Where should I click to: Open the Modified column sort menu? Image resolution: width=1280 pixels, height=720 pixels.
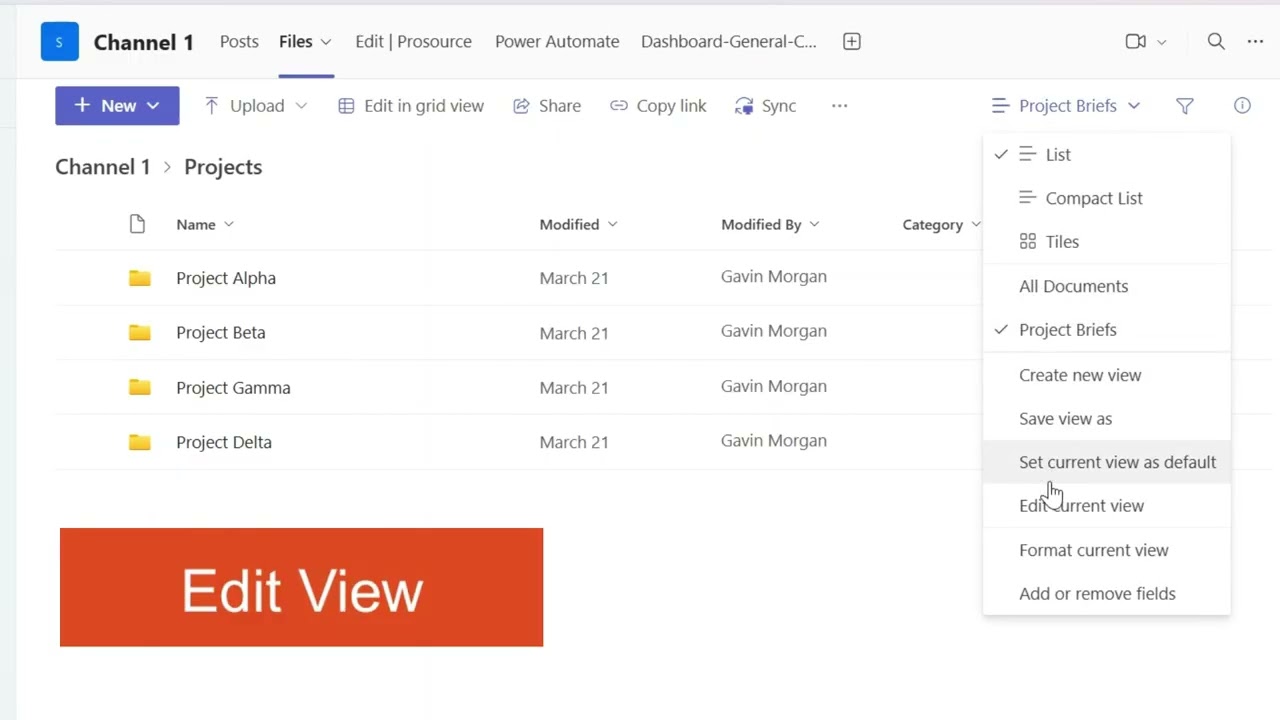(x=579, y=224)
